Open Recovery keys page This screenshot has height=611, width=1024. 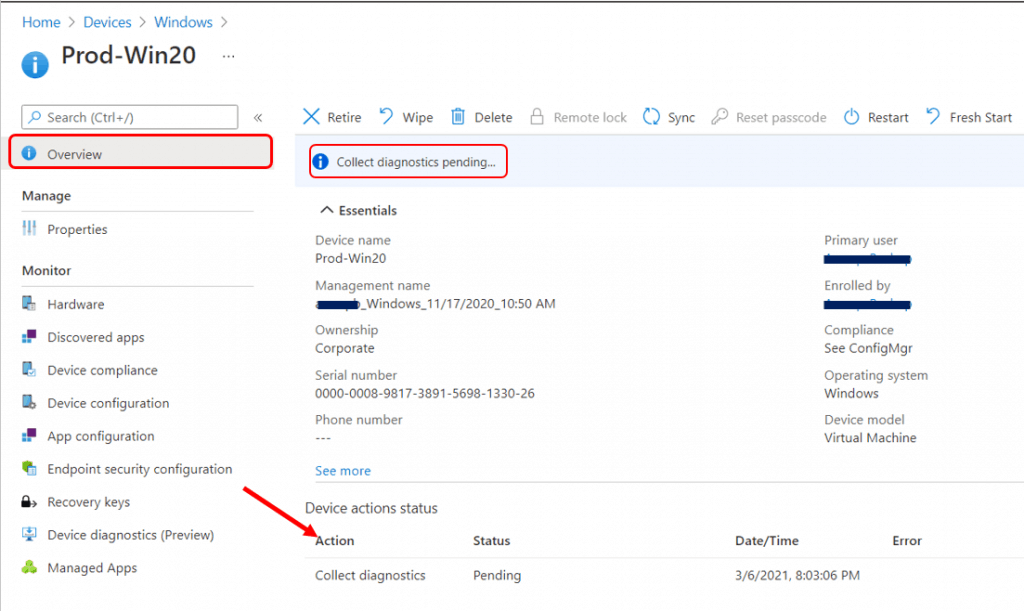tap(89, 502)
